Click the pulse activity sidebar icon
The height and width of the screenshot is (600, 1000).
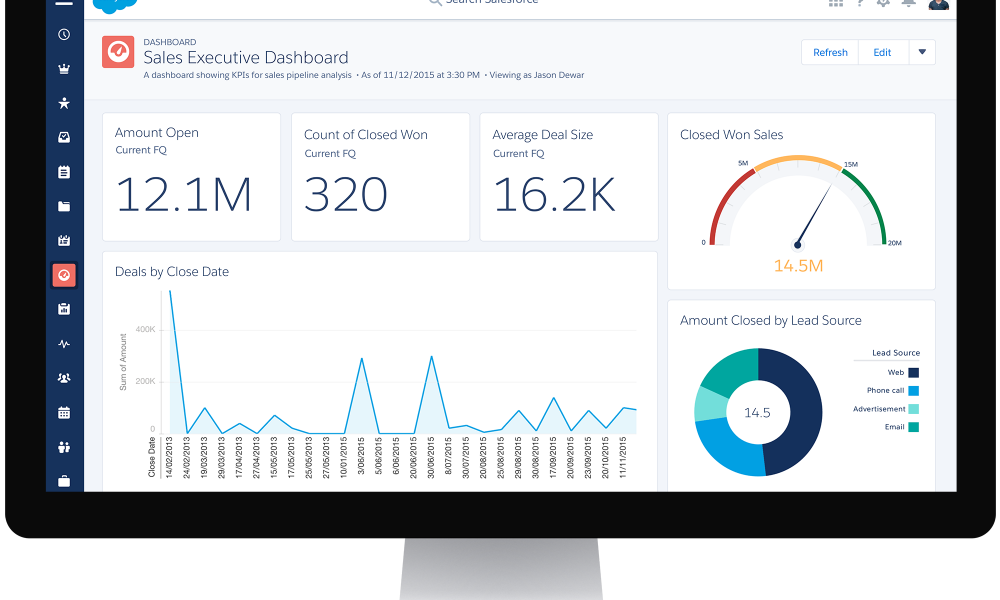click(64, 344)
